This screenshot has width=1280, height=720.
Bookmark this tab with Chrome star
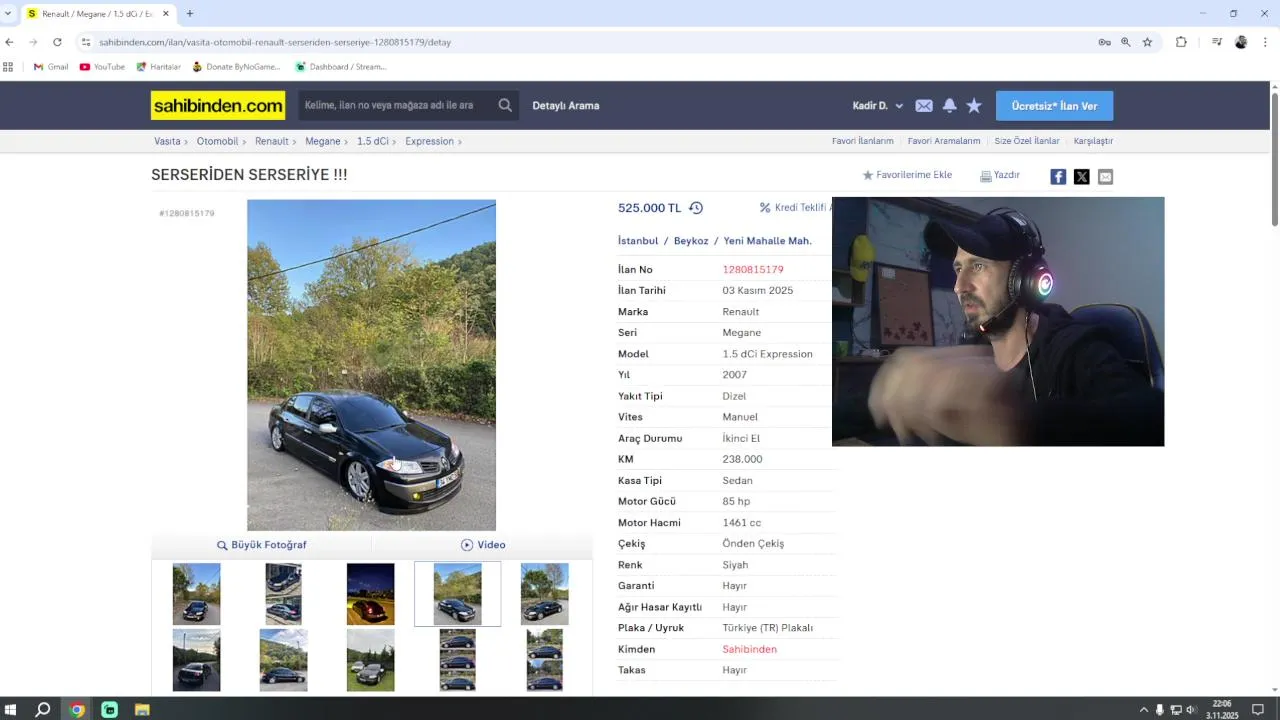1147,42
